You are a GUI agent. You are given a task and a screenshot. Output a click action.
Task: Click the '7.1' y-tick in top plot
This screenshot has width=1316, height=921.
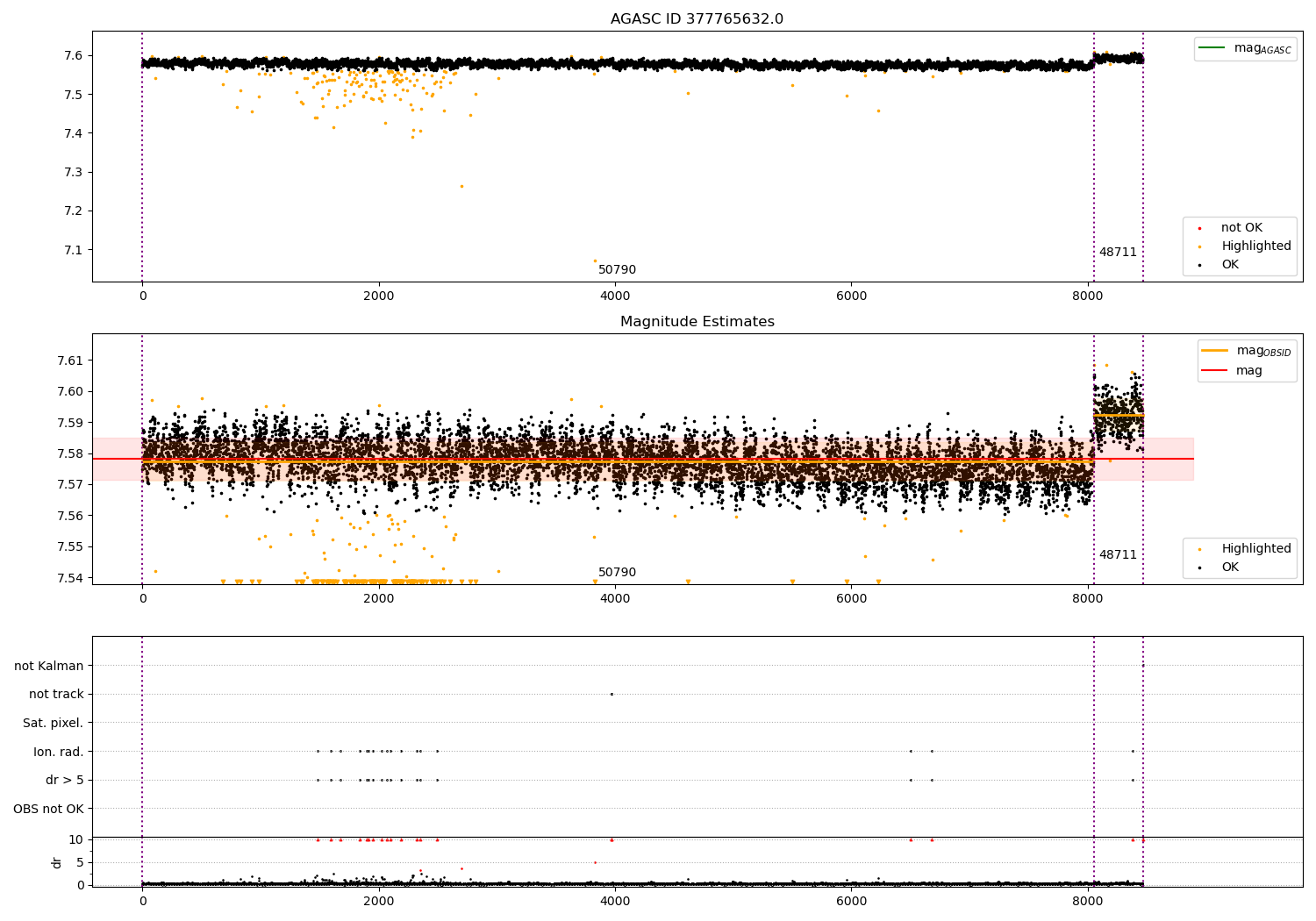[75, 250]
